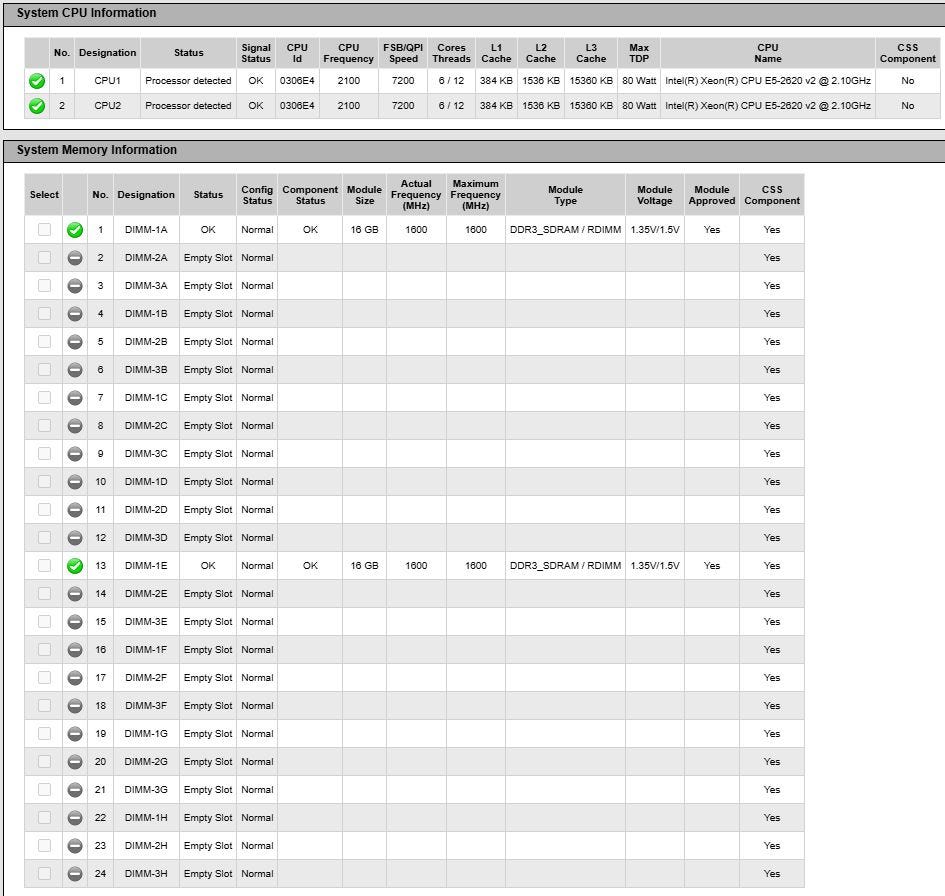Click the Module Type column header

coord(565,195)
